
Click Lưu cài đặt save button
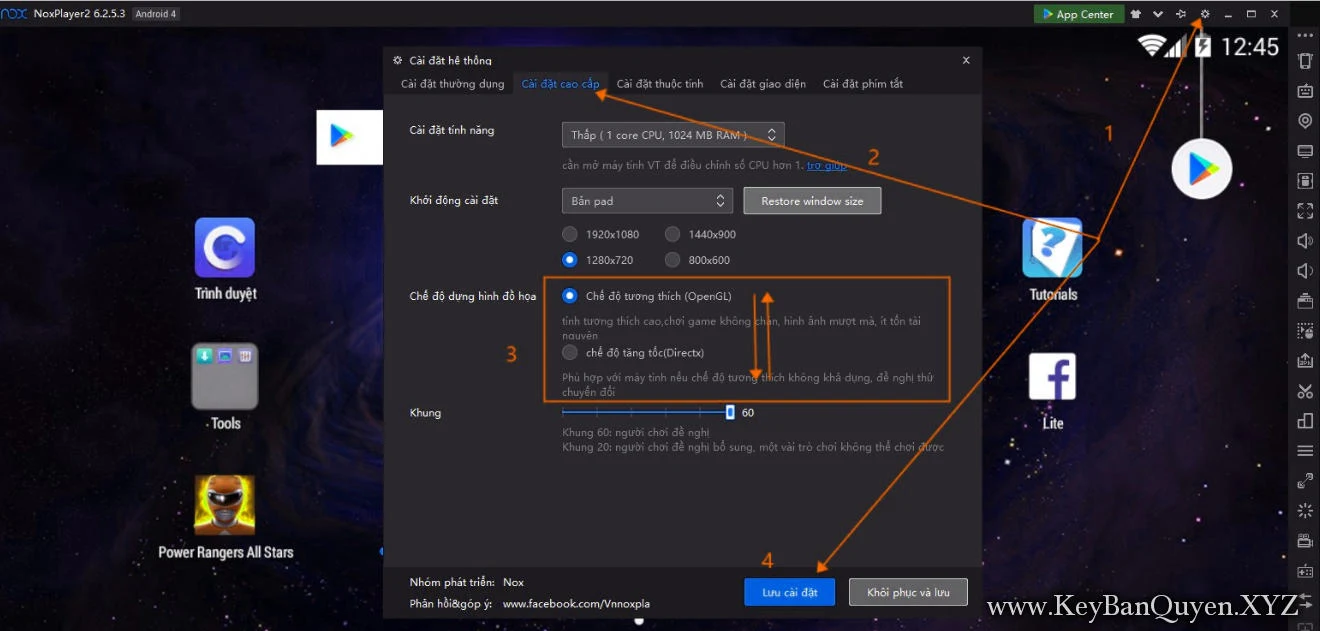tap(790, 592)
